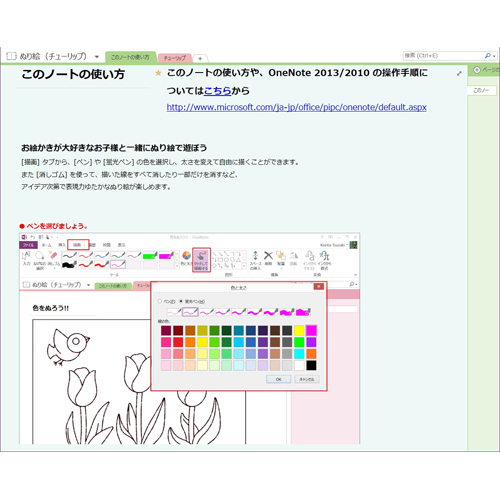
Task: Choose the magenta highlighter in pen gallery
Action: click(x=166, y=256)
